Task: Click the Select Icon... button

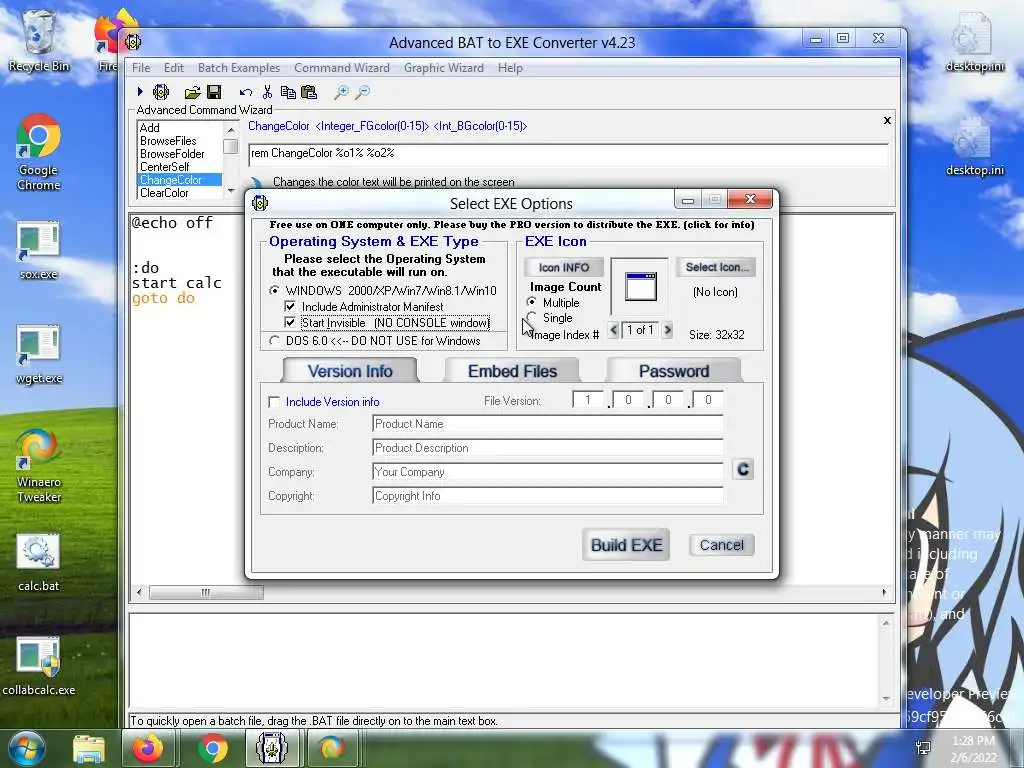Action: (x=716, y=267)
